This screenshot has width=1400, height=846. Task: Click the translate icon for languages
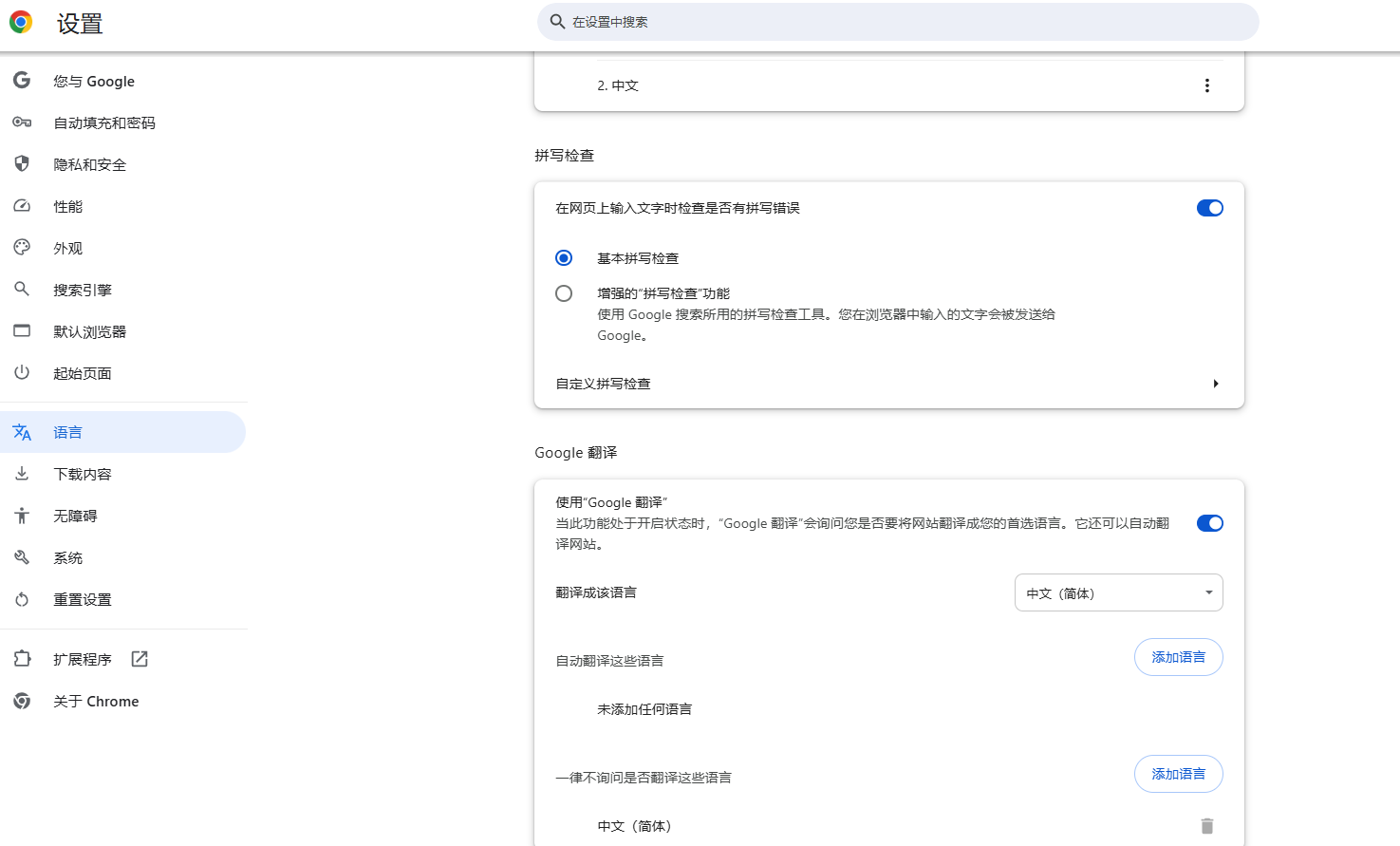pos(22,432)
